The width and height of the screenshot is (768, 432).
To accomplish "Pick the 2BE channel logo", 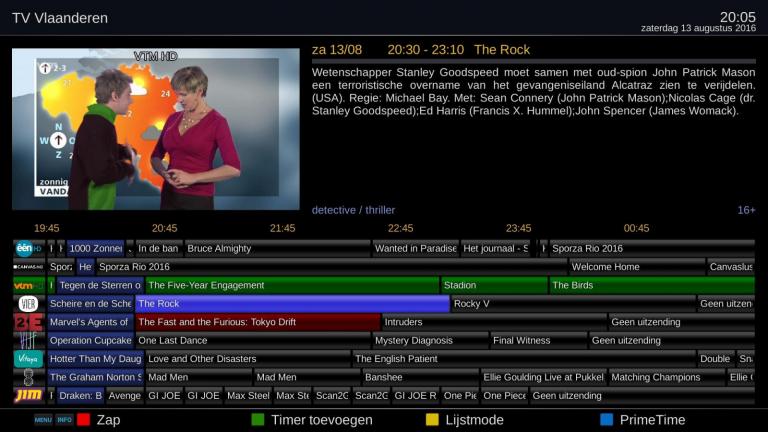I will [28, 322].
